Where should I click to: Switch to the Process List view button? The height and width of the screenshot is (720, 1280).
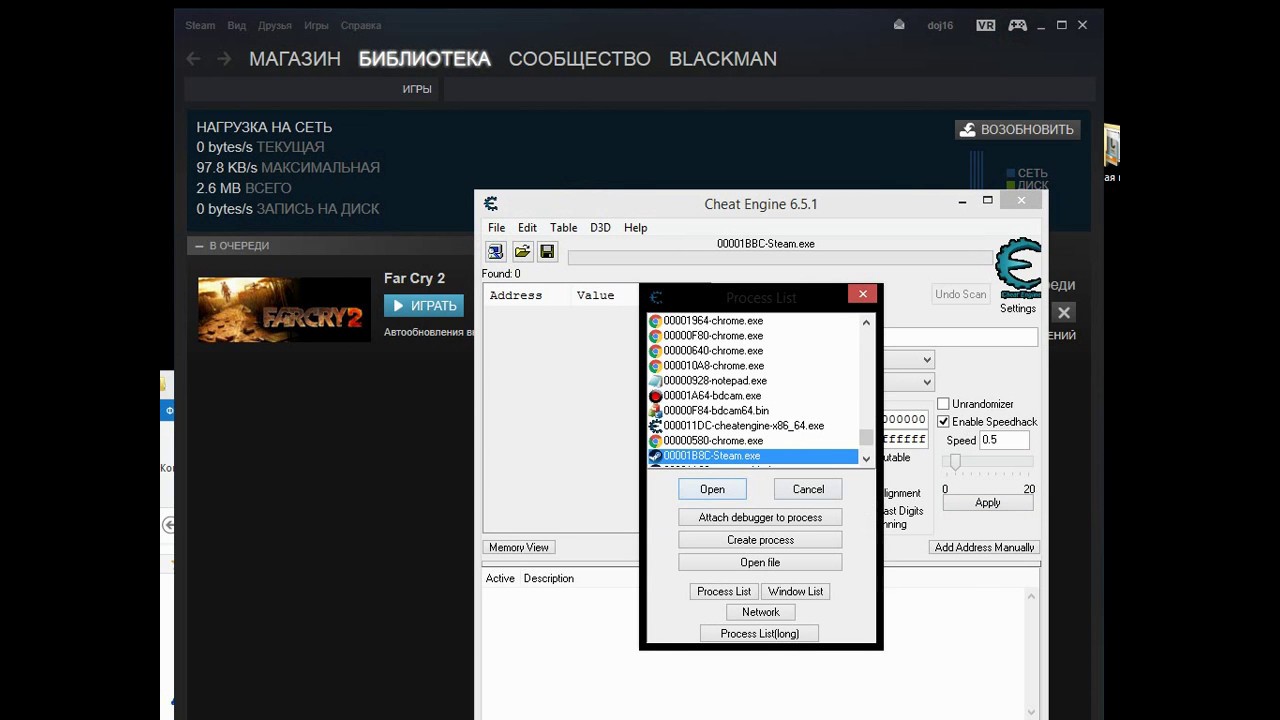[x=724, y=591]
